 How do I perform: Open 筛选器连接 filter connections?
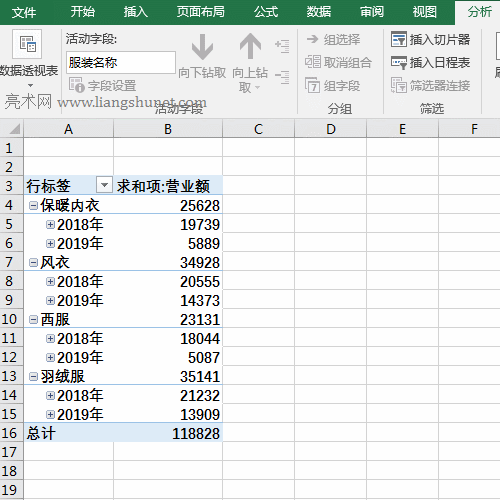[x=431, y=86]
